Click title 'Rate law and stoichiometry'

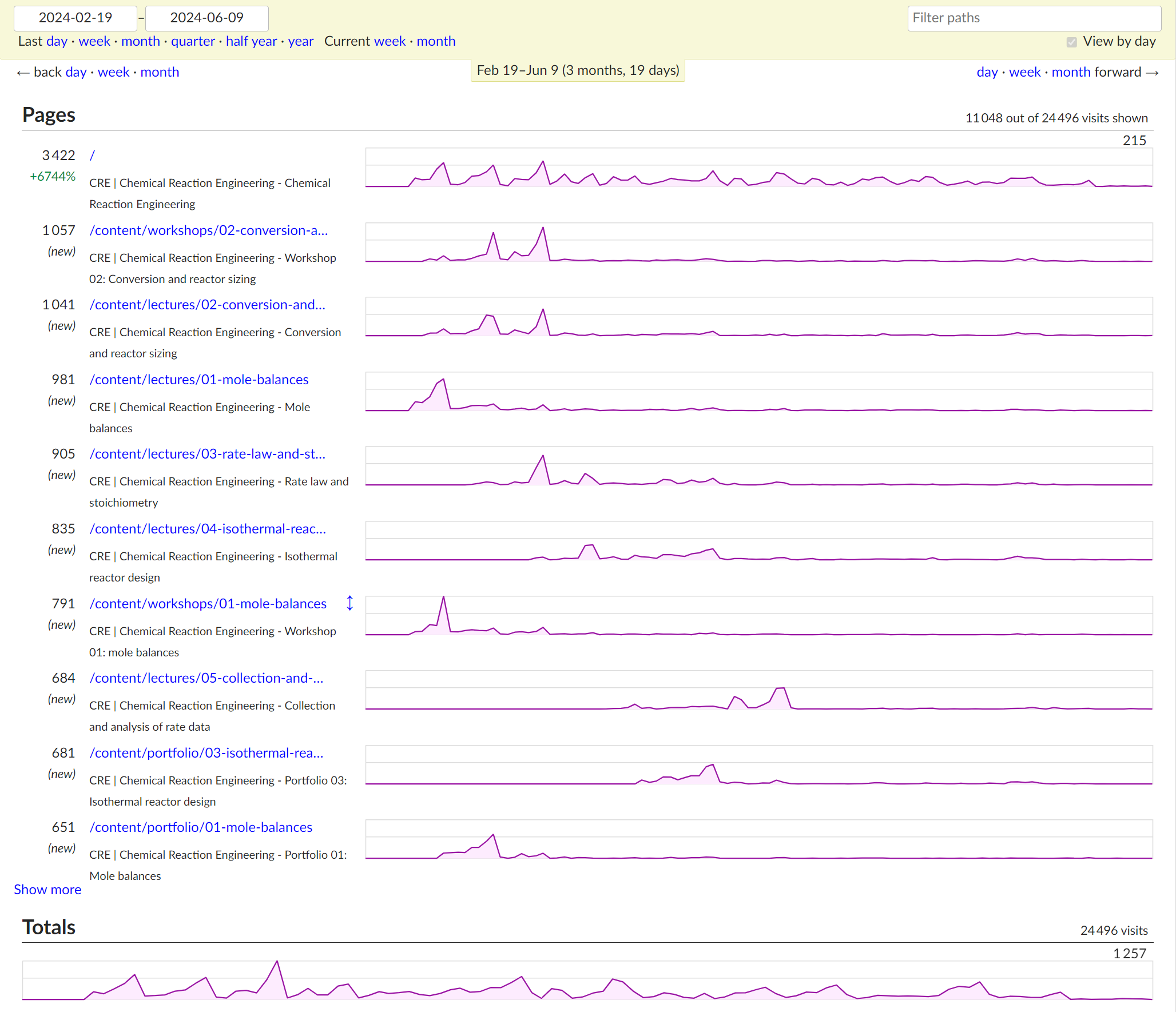pyautogui.click(x=219, y=492)
